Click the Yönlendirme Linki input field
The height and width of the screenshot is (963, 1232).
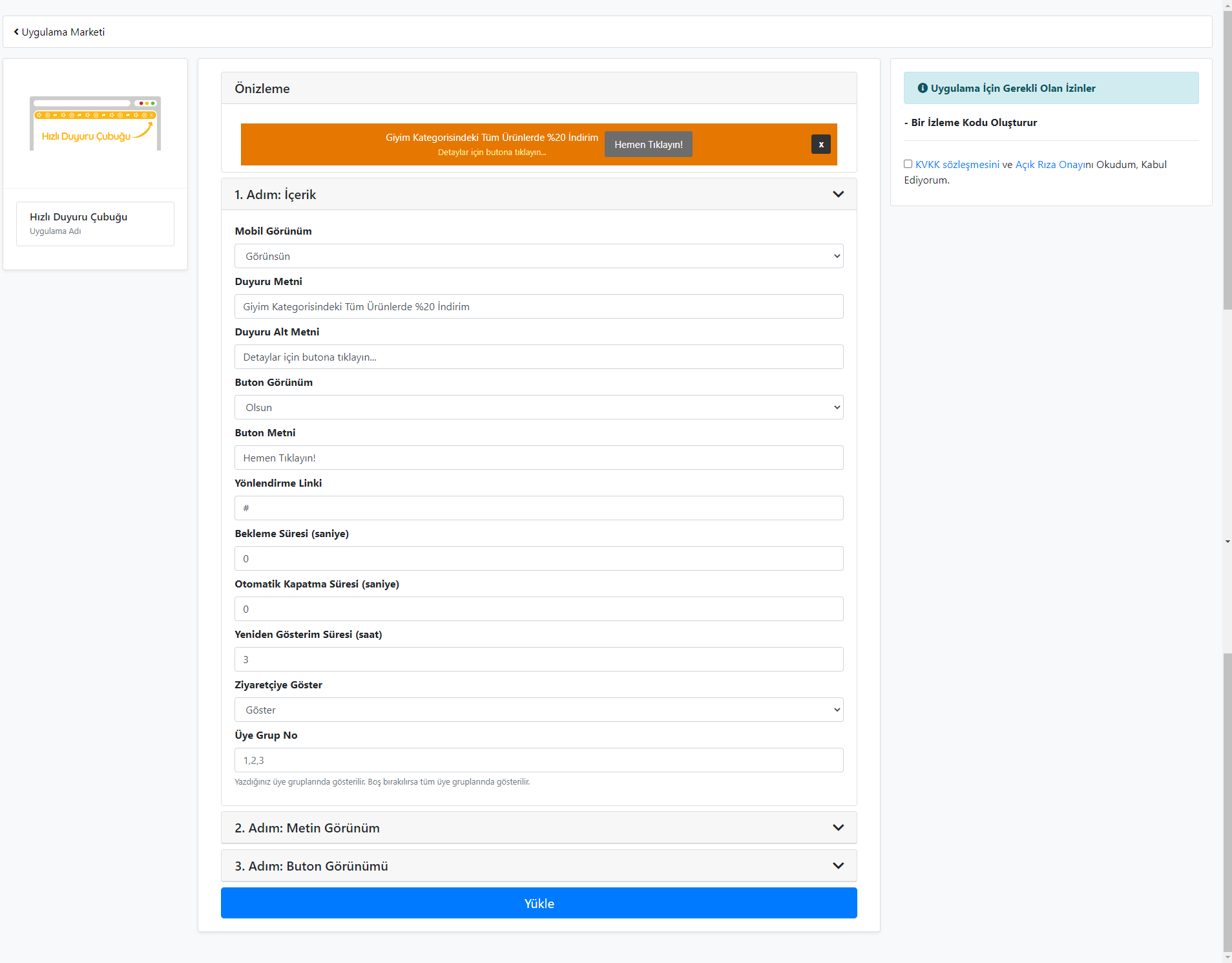tap(539, 509)
